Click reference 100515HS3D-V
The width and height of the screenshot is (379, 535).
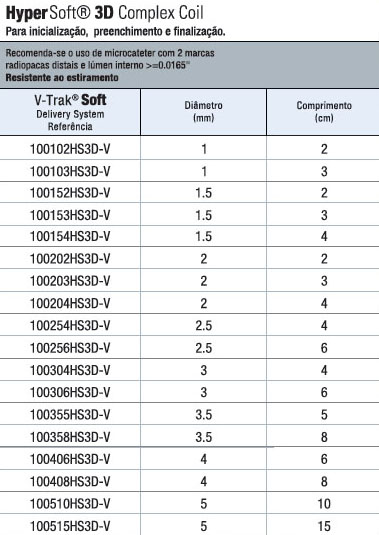(x=70, y=526)
